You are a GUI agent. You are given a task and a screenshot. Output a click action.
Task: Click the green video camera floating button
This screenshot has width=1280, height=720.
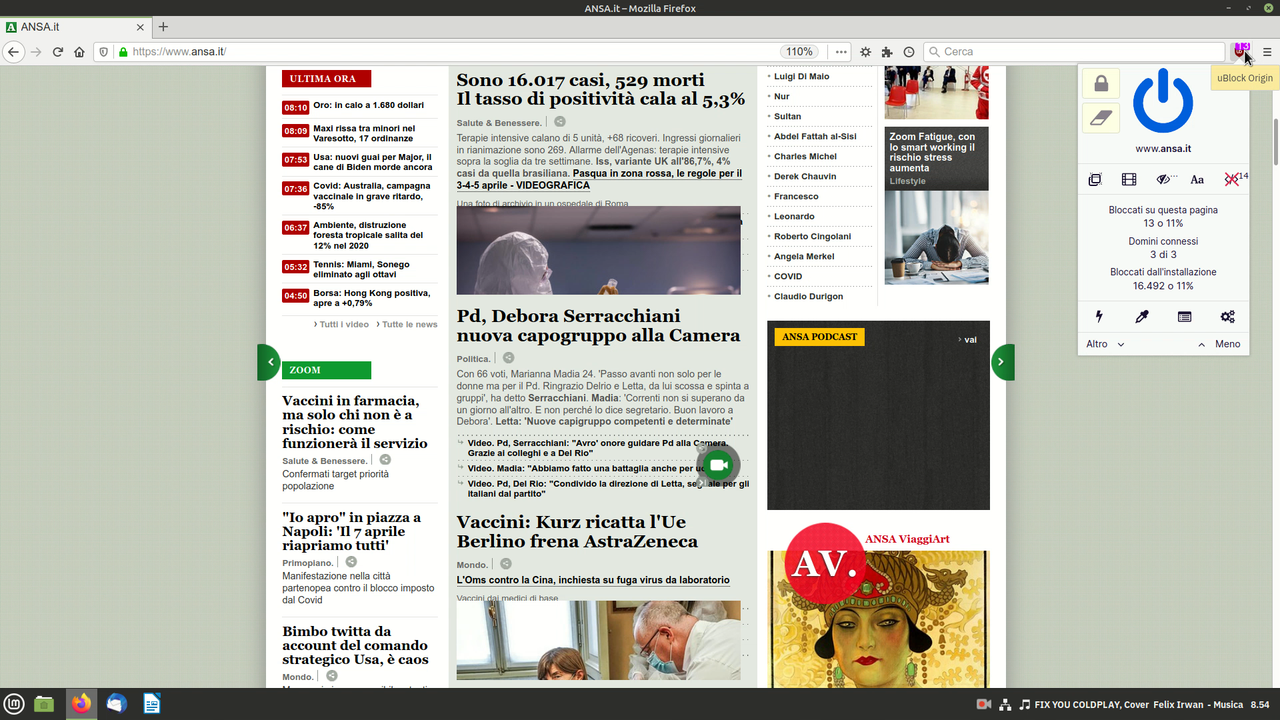click(x=719, y=465)
